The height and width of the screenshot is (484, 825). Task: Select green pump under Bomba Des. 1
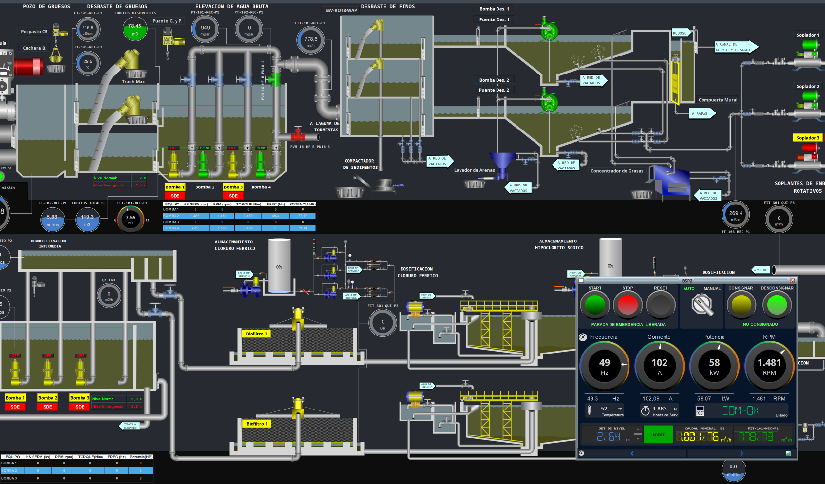tap(549, 31)
